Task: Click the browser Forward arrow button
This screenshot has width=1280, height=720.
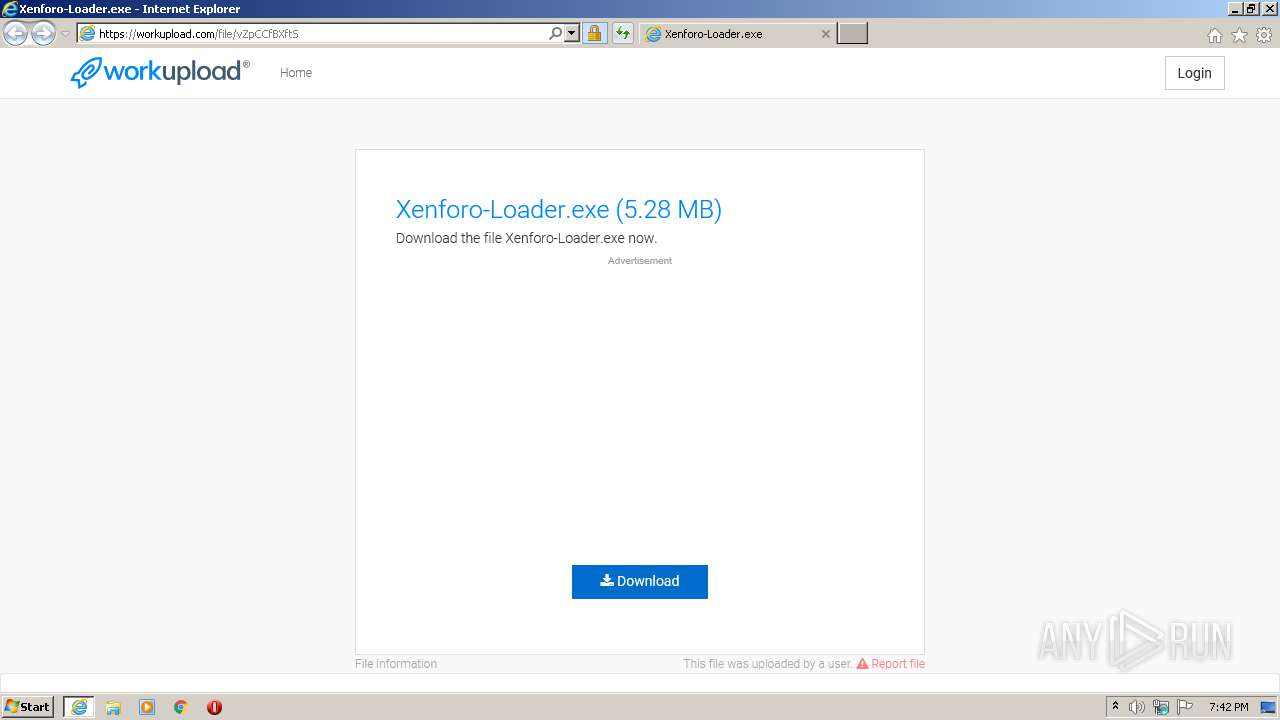Action: point(43,34)
